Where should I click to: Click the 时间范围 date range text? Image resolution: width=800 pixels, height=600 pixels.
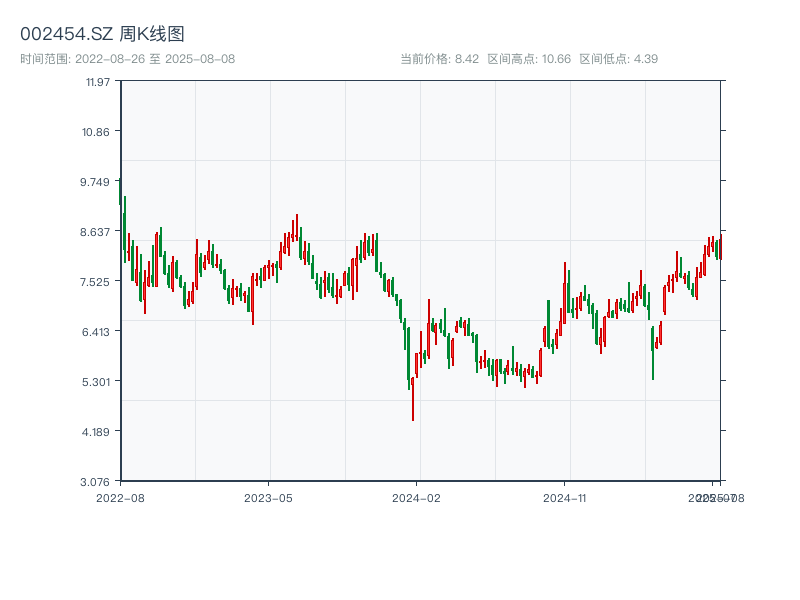127,59
